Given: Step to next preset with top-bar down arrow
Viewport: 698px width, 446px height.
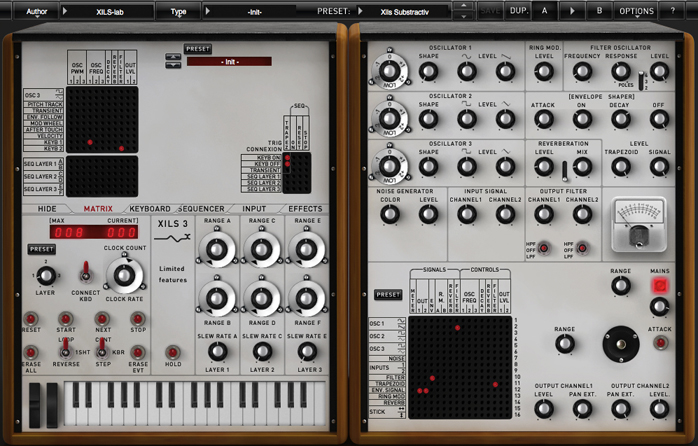Looking at the screenshot, I should point(463,16).
